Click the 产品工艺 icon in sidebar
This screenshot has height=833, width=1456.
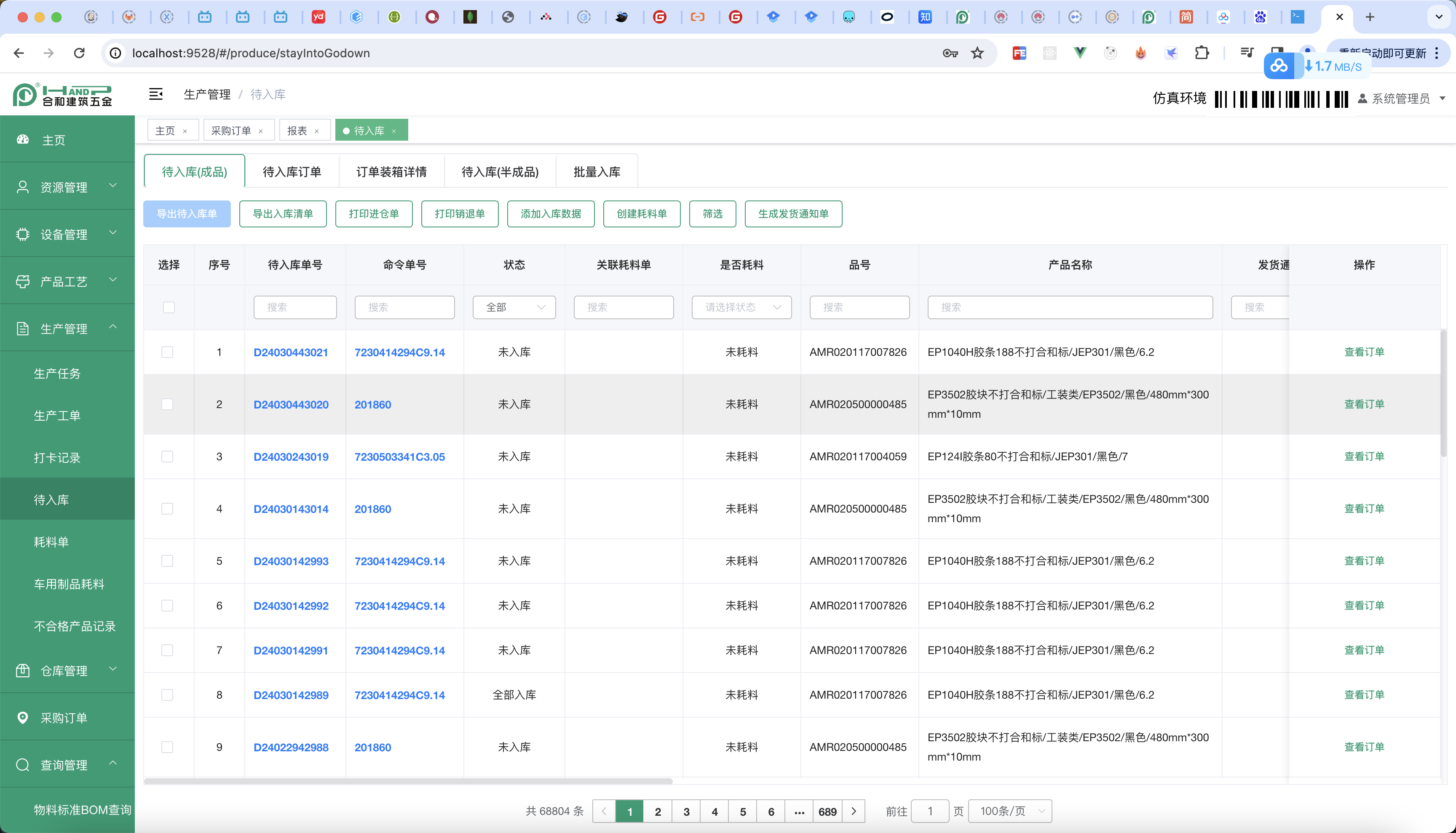pos(23,281)
